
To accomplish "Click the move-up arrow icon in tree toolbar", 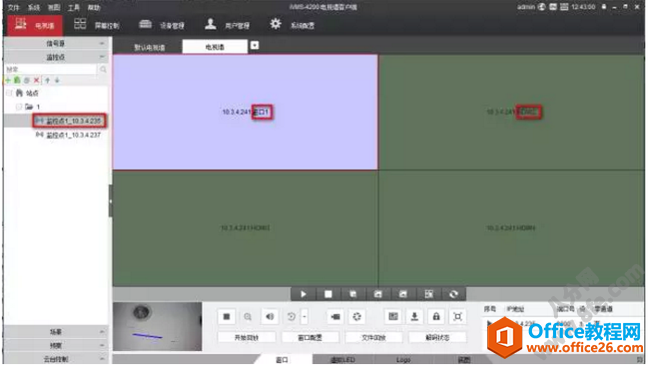I will tap(47, 80).
